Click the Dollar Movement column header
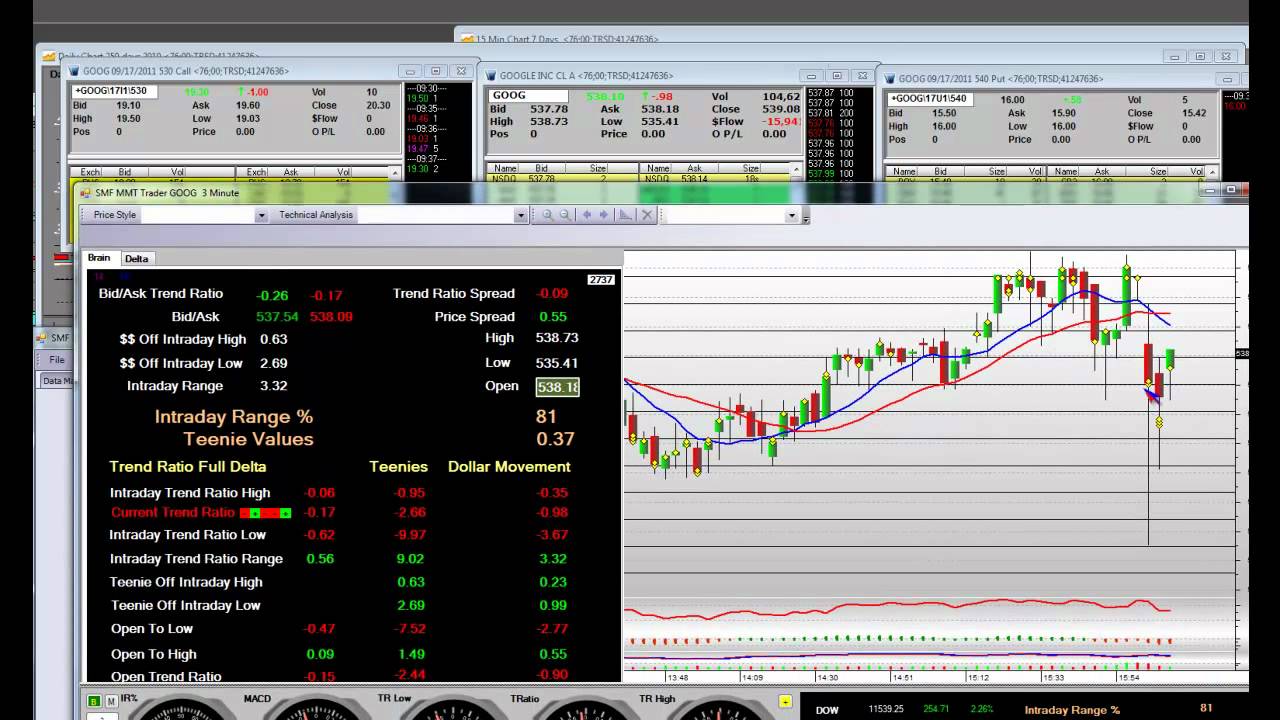Image resolution: width=1280 pixels, height=720 pixels. point(509,467)
